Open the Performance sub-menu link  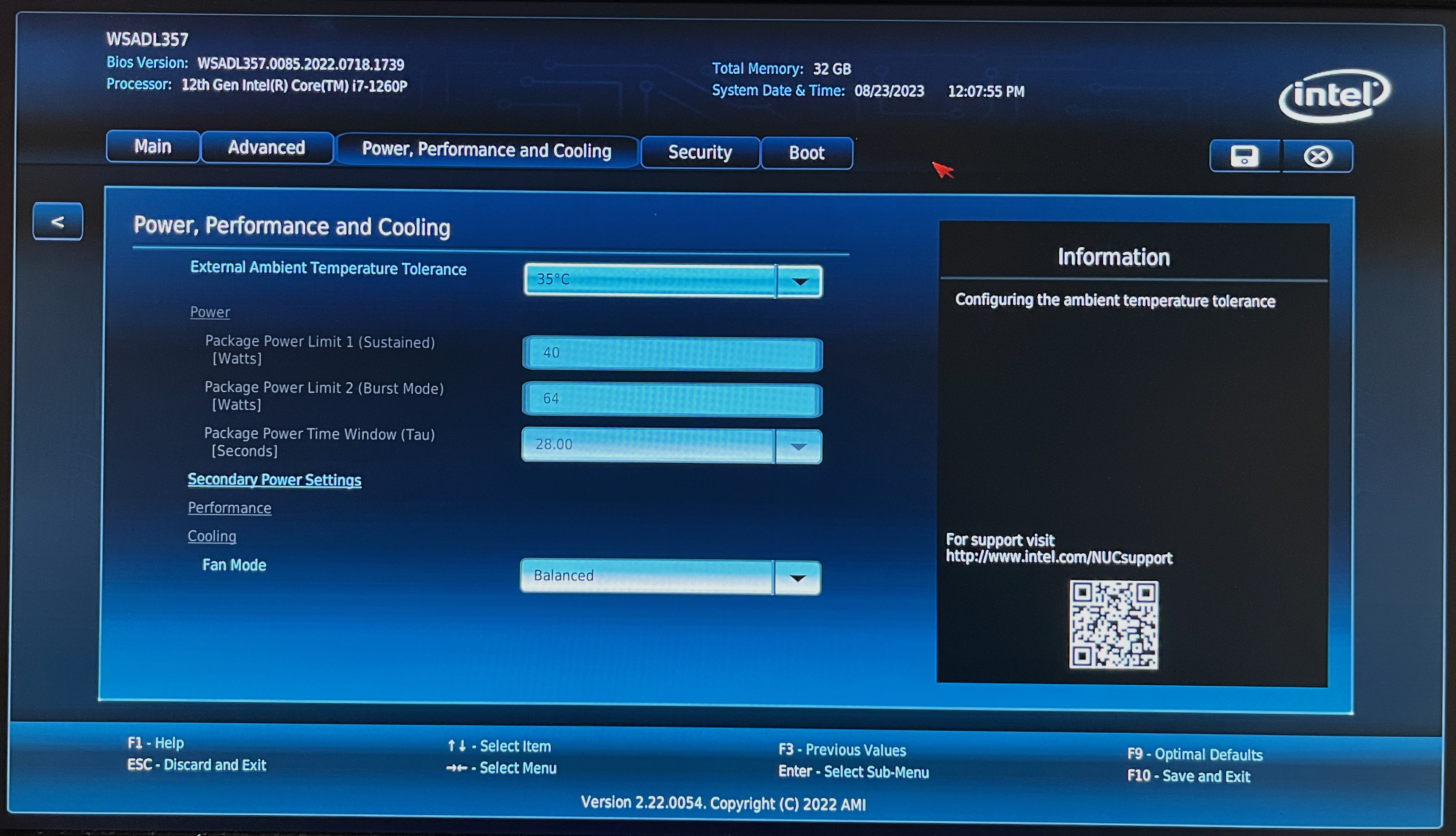[230, 508]
